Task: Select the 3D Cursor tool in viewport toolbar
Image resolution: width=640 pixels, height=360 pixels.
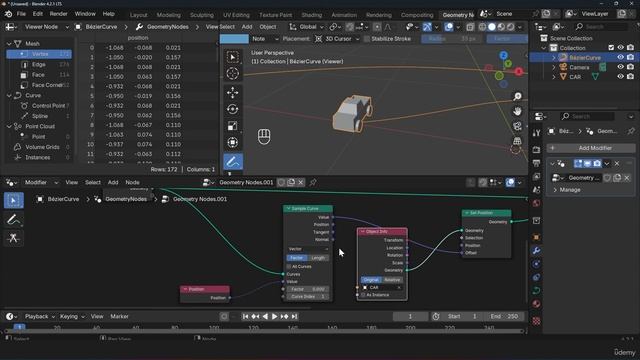Action: coord(233,73)
